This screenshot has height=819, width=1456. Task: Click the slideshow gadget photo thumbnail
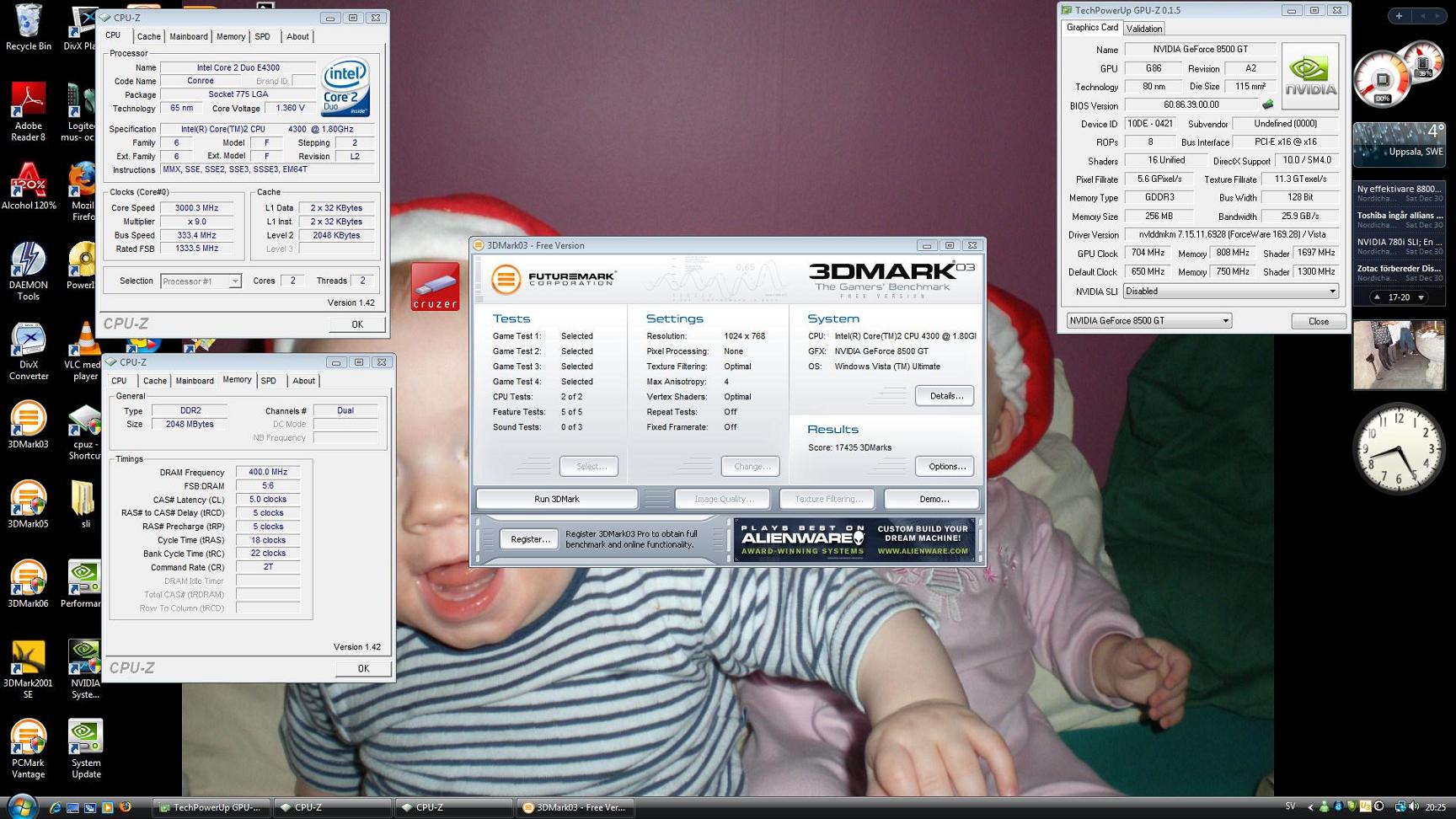click(x=1399, y=355)
